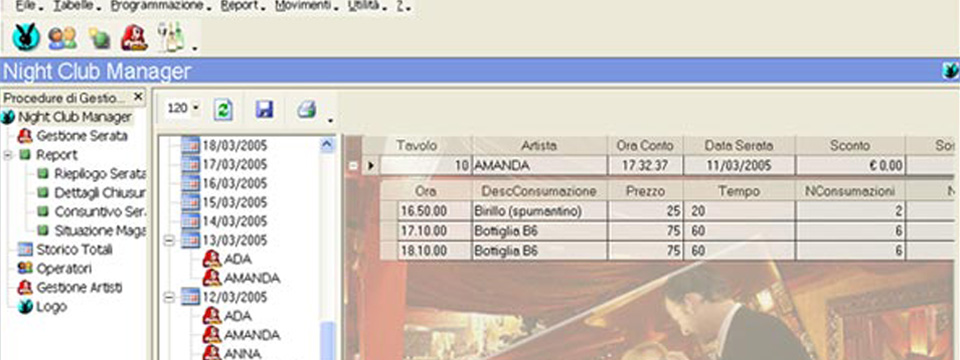Open the Tabelle menu

coord(76,6)
